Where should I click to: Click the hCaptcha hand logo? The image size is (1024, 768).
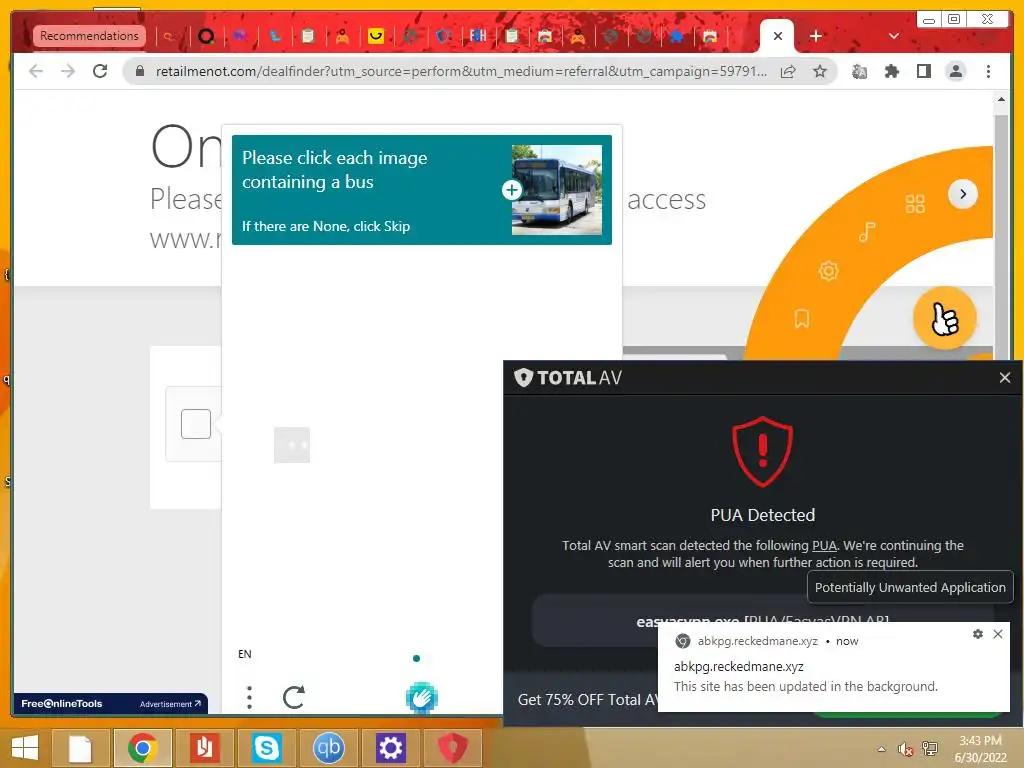coord(421,698)
